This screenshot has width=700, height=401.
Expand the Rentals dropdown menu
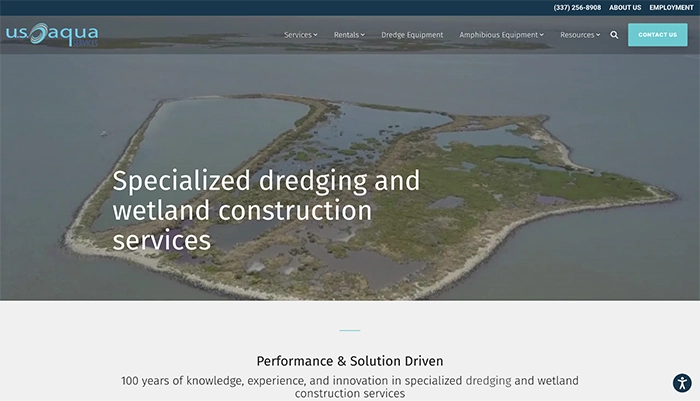(349, 35)
